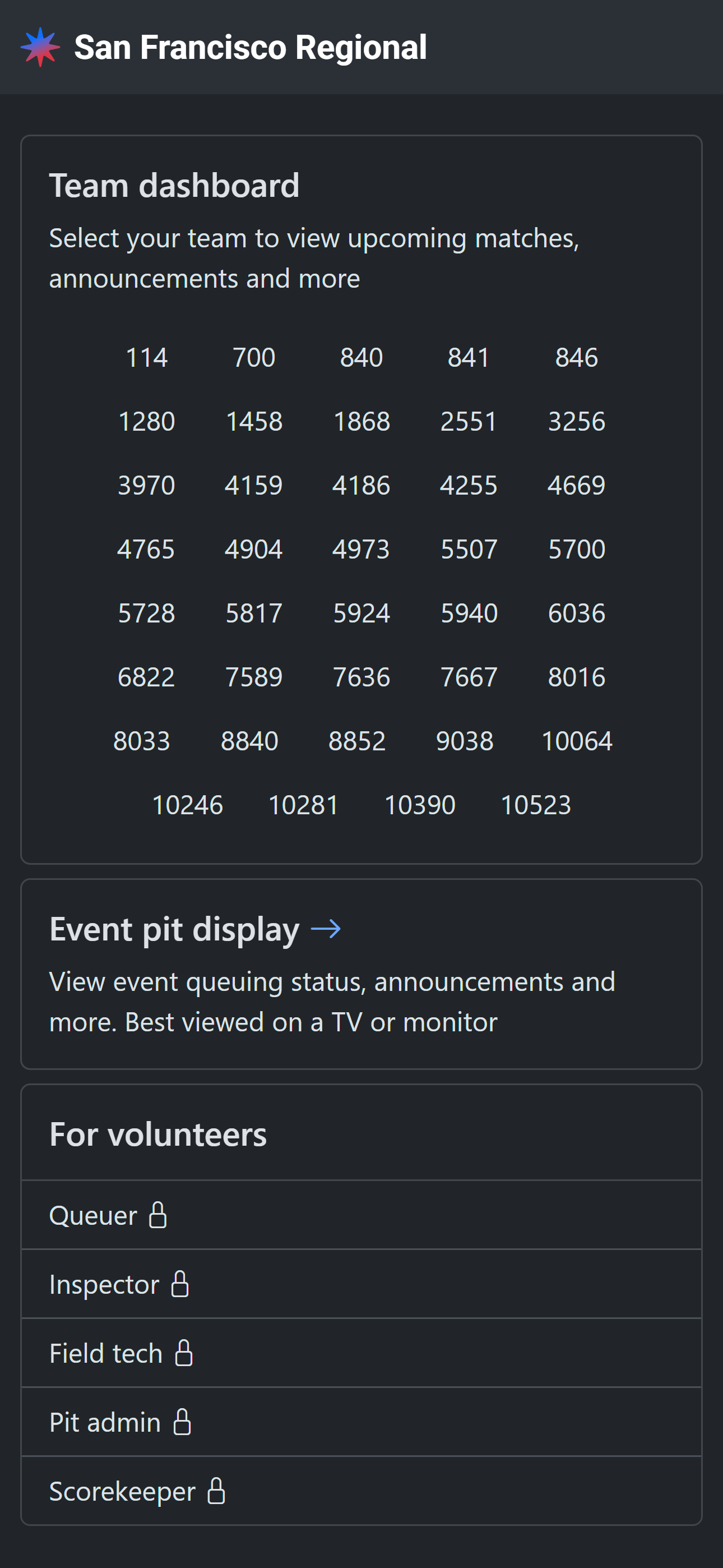This screenshot has width=723, height=1568.
Task: Open the Queuer volunteer page
Action: coord(93,1215)
